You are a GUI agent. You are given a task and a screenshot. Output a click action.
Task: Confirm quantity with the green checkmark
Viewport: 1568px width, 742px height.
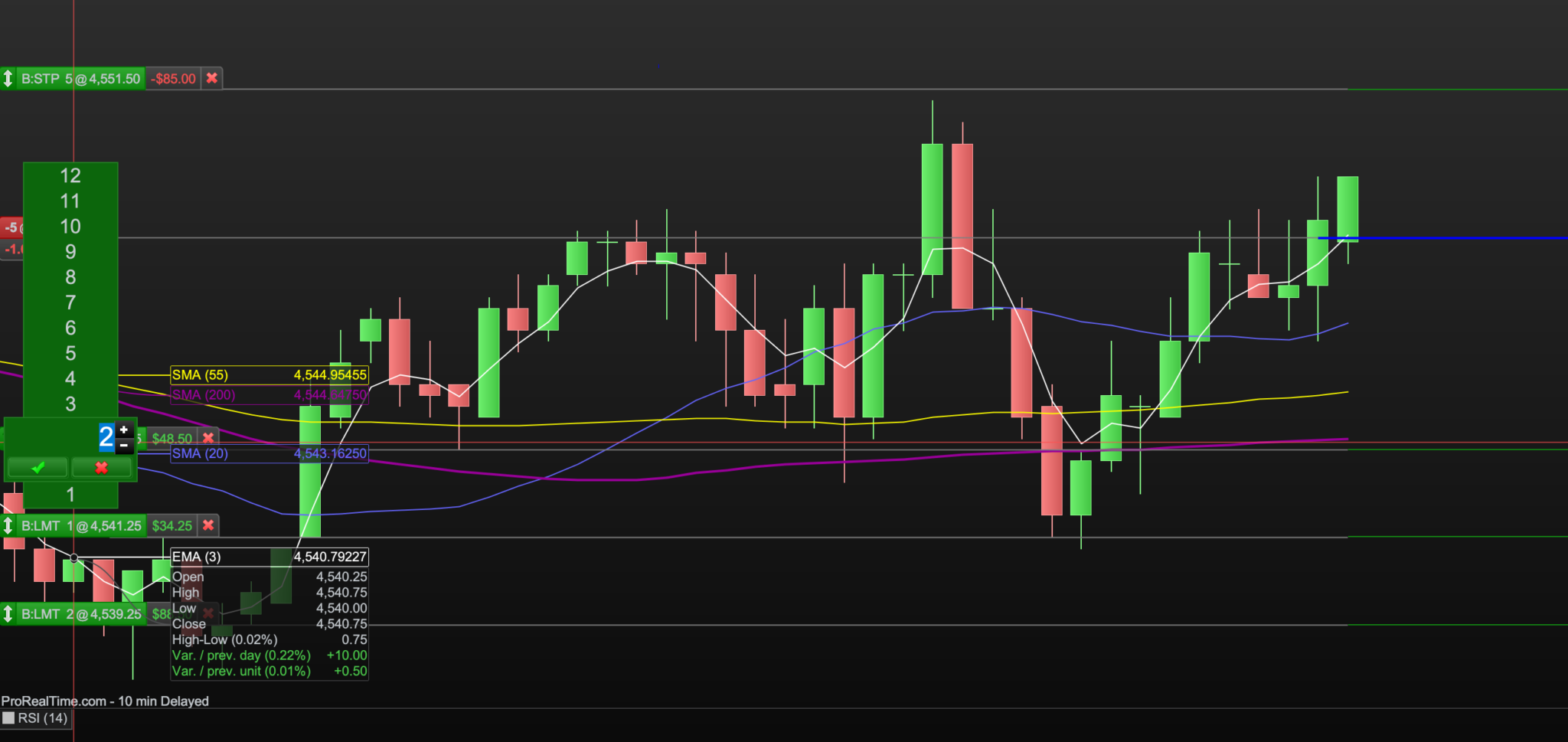tap(38, 467)
